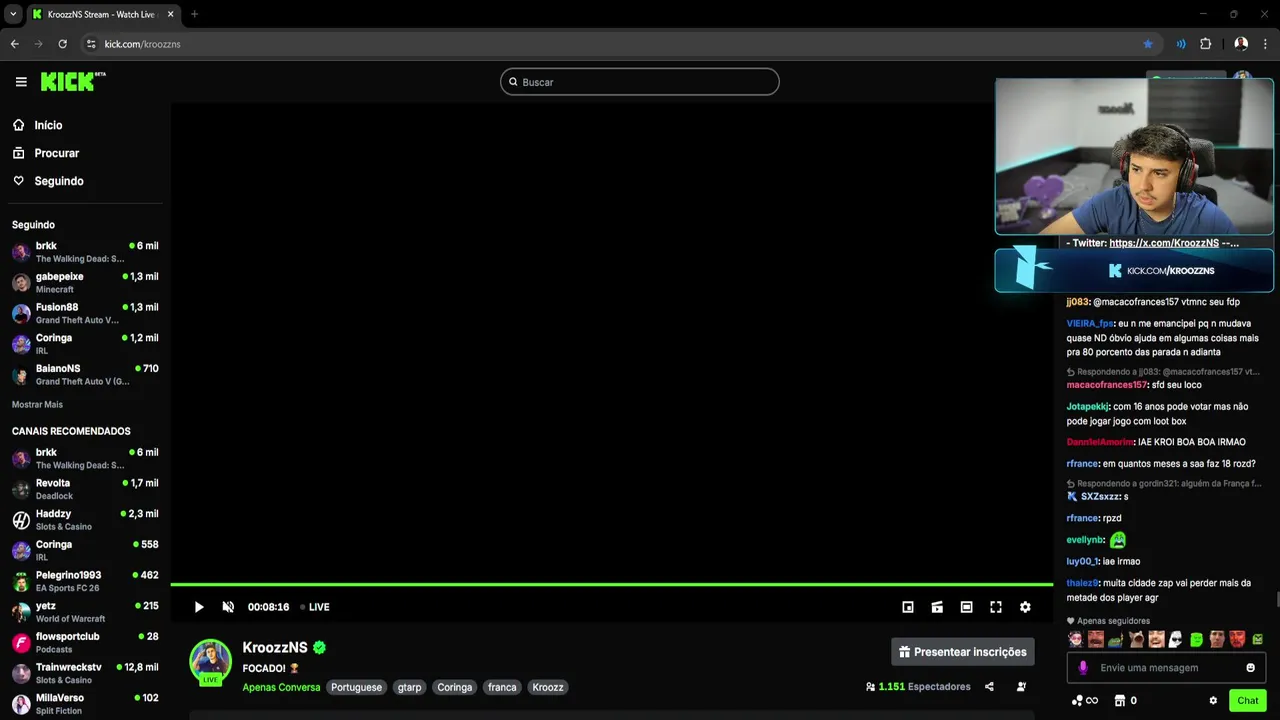
Task: Click the KroozzNS channel name
Action: [x=275, y=648]
